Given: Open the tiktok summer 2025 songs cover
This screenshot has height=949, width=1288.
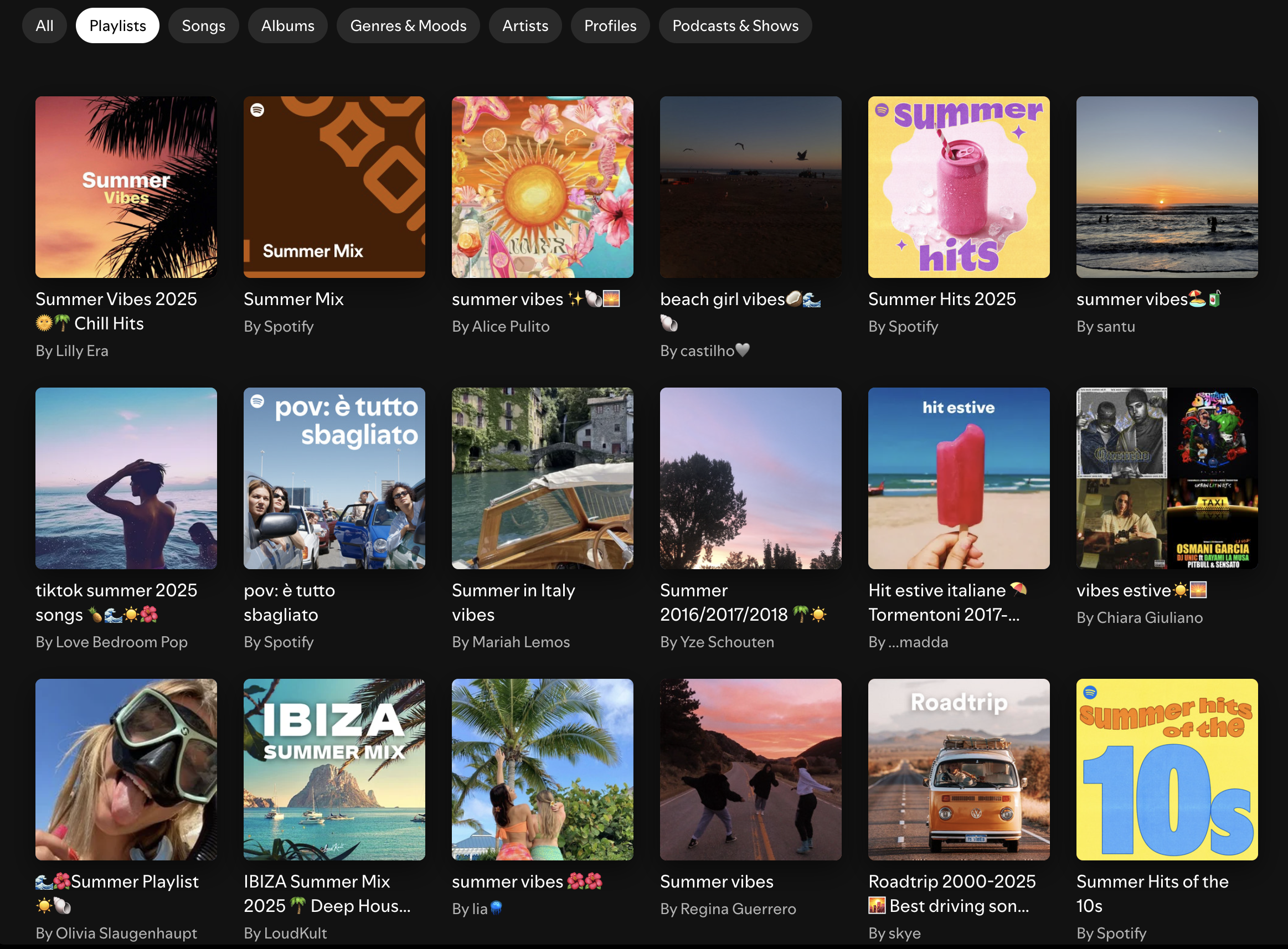Looking at the screenshot, I should pyautogui.click(x=126, y=478).
